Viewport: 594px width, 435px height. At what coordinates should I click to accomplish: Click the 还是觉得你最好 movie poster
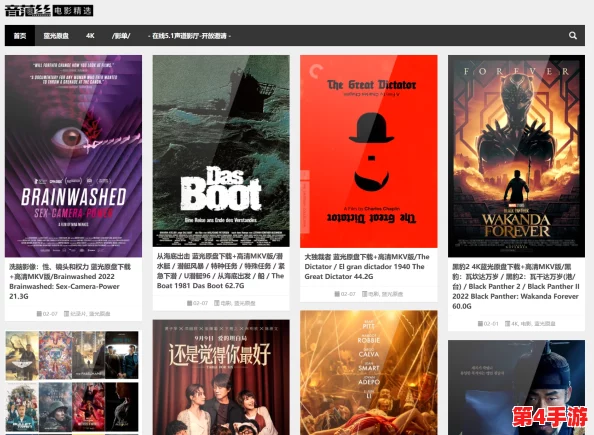coord(221,377)
